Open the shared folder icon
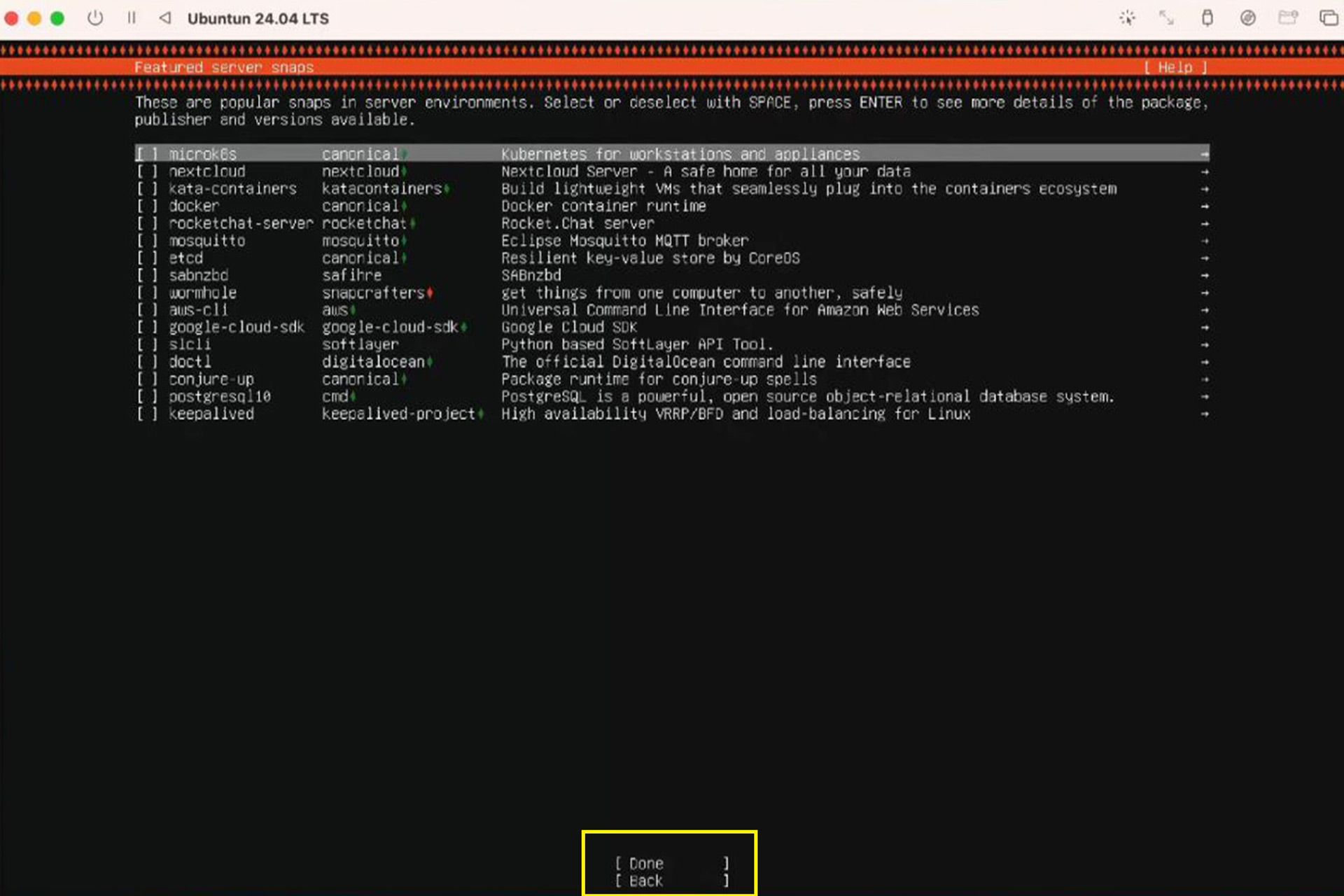 click(1288, 18)
